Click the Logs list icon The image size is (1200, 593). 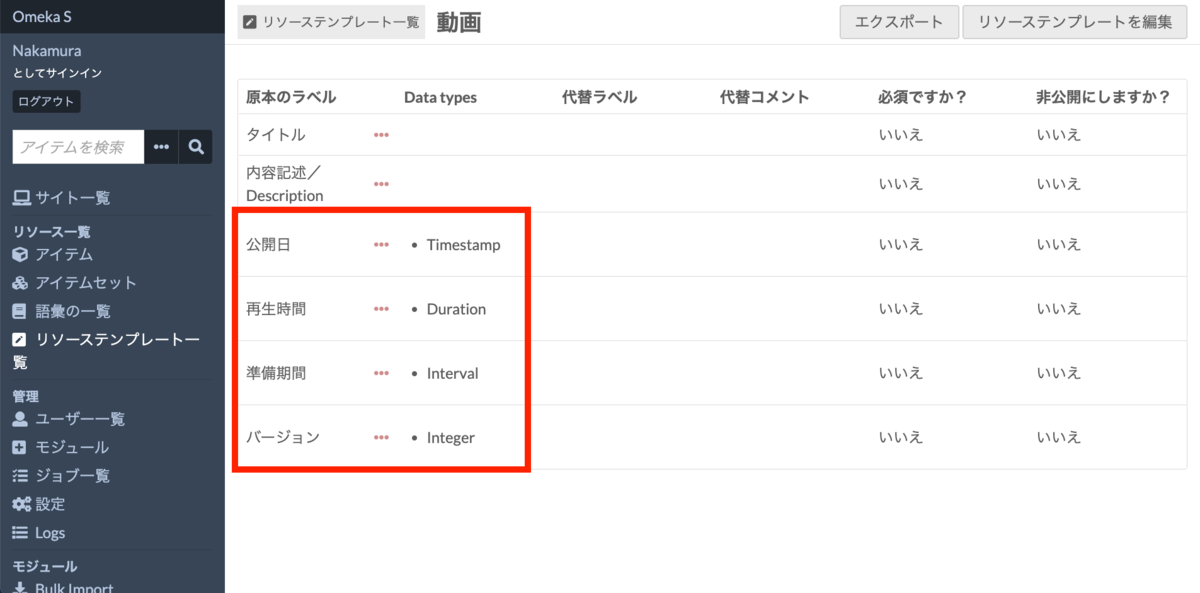pos(20,533)
